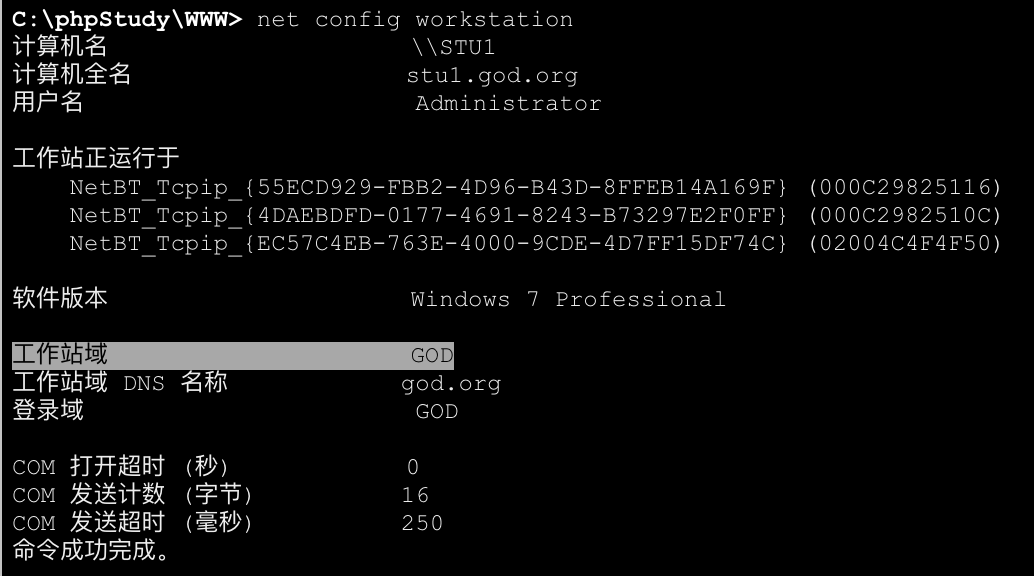Select the MAC address 02004C4F4F50

tap(905, 243)
